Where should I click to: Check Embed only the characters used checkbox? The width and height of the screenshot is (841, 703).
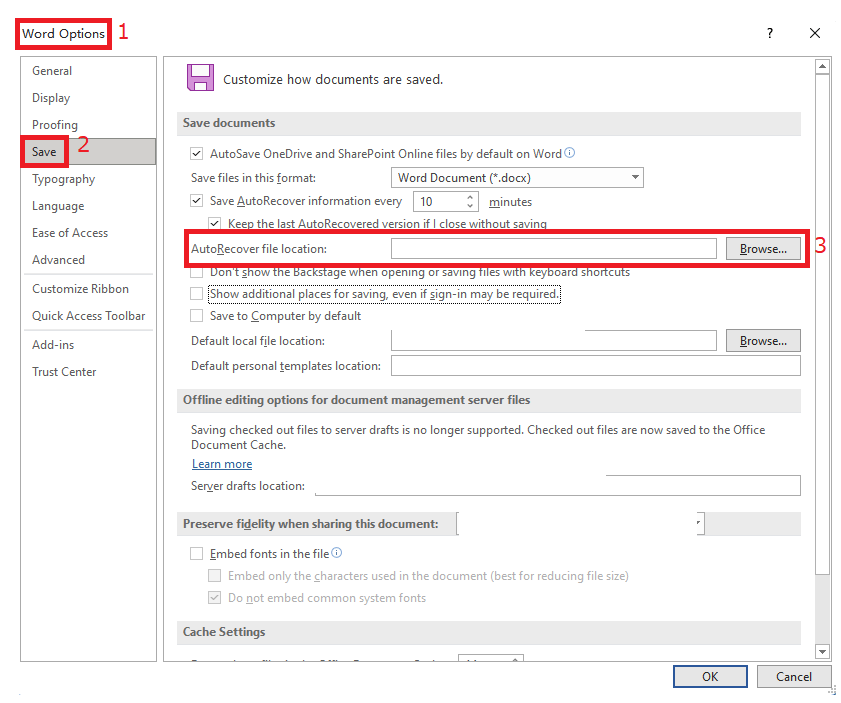(x=215, y=576)
